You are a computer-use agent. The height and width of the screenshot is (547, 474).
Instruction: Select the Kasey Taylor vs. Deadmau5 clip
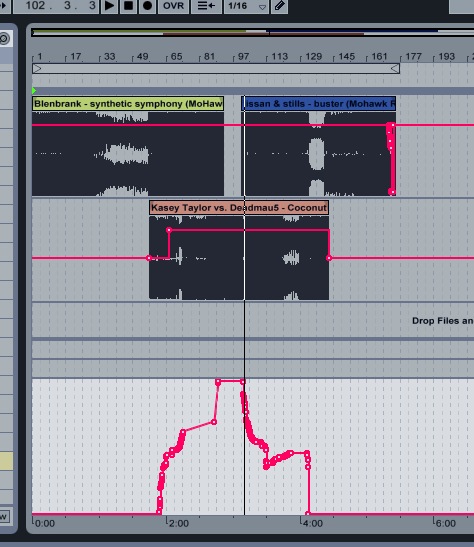pos(239,208)
